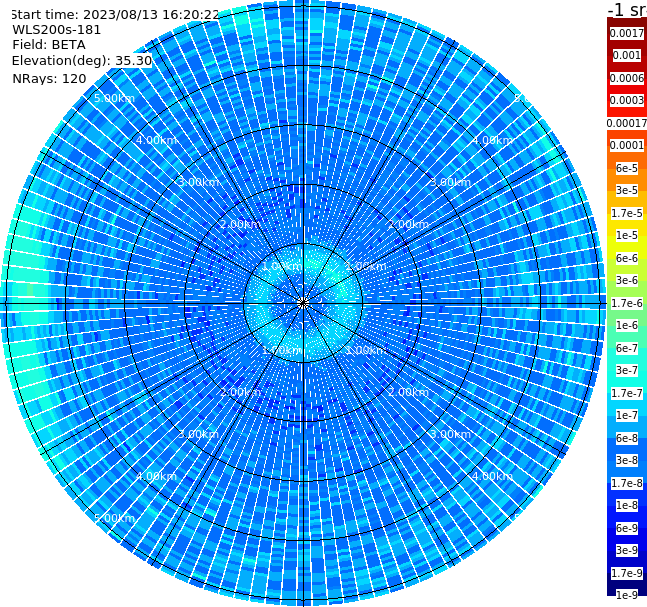This screenshot has height=607, width=647.
Task: Click the 'Field: BETA' label
Action: [x=49, y=45]
